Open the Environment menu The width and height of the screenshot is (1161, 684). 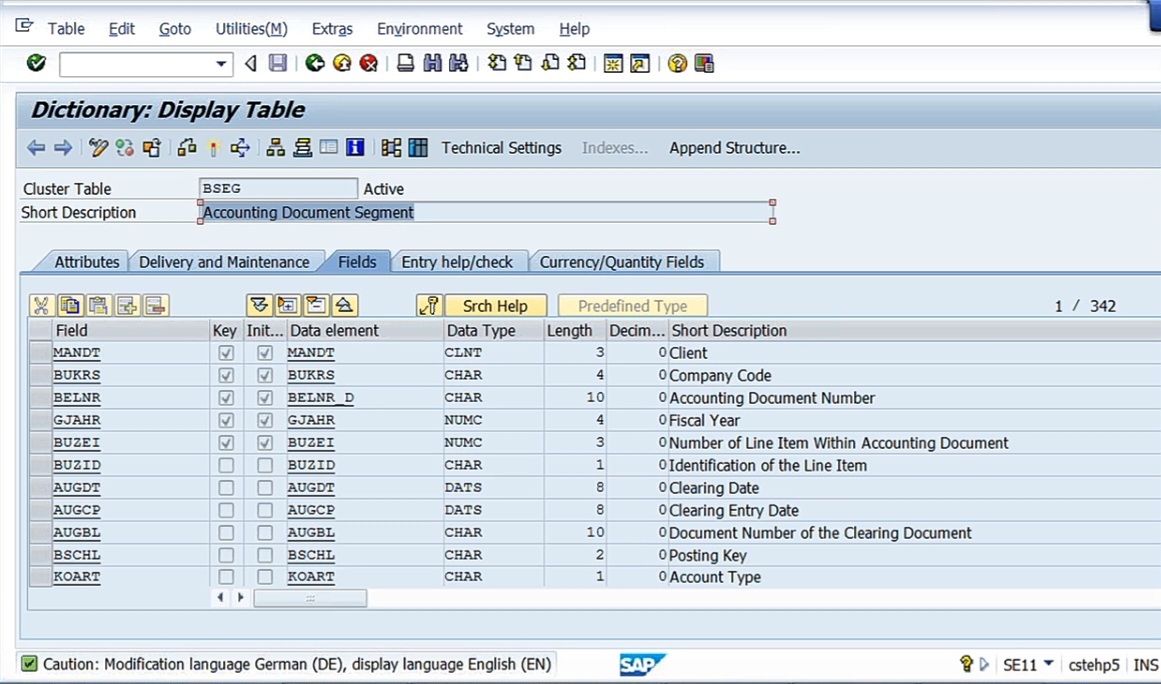coord(419,29)
